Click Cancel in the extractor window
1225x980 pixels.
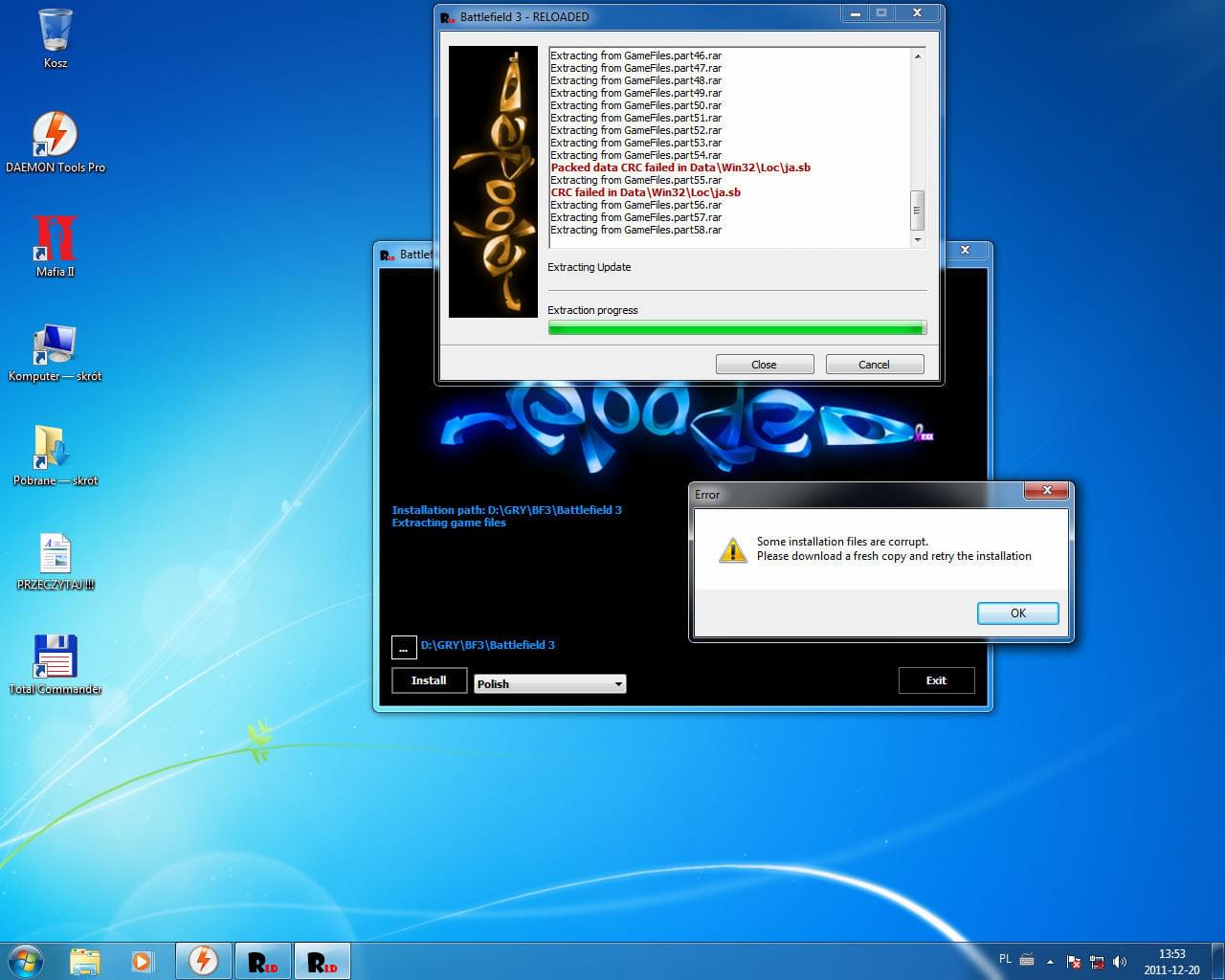[874, 365]
